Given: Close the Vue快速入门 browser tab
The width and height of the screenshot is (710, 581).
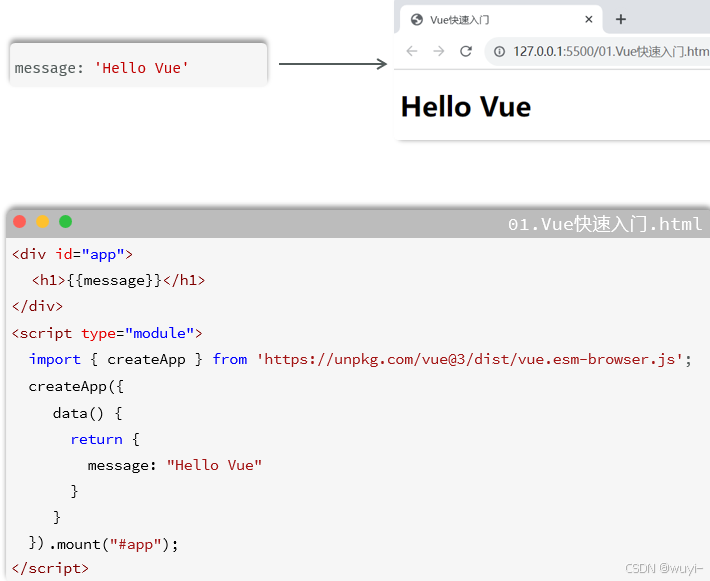Looking at the screenshot, I should point(589,19).
